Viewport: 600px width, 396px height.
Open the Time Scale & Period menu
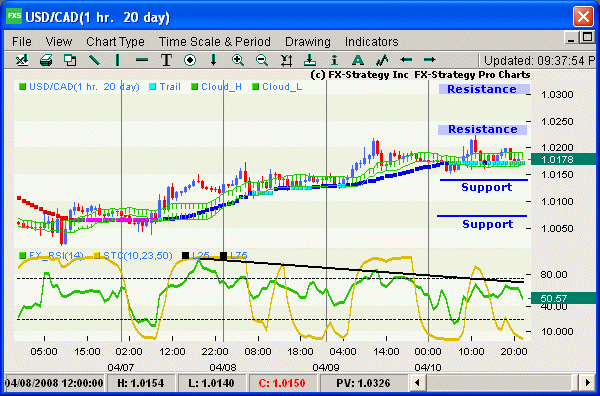click(215, 41)
